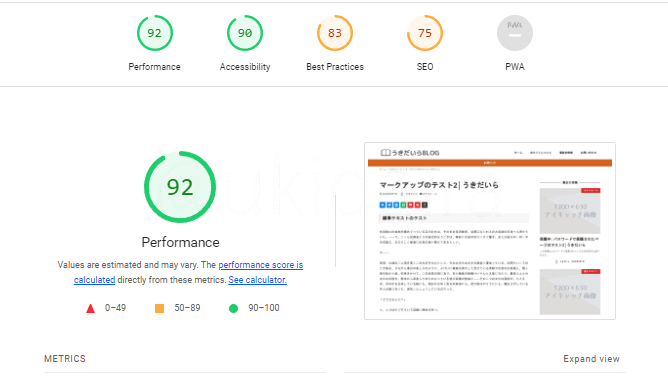Click the '90–100' legend text
The width and height of the screenshot is (668, 376).
pos(264,308)
